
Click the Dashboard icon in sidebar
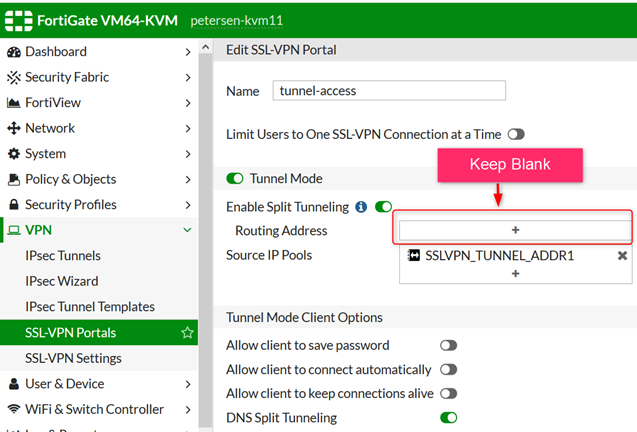(x=14, y=52)
